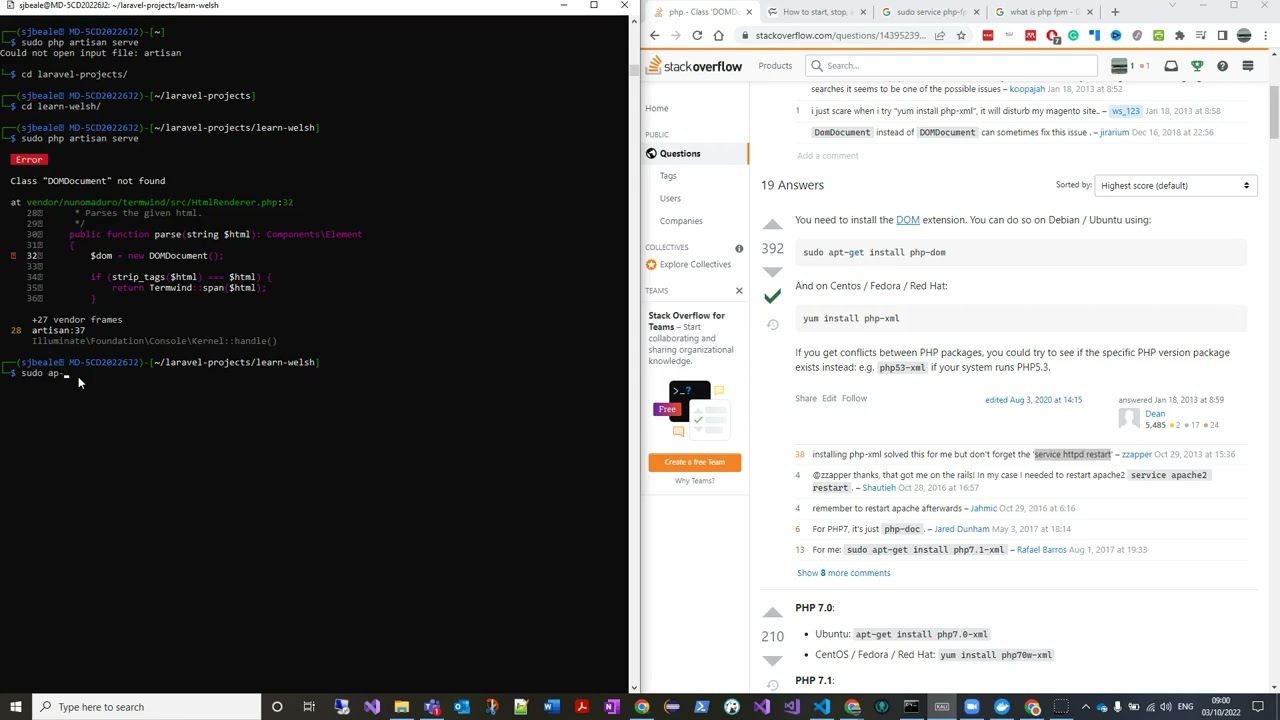Open the new tab plus button

(1115, 12)
